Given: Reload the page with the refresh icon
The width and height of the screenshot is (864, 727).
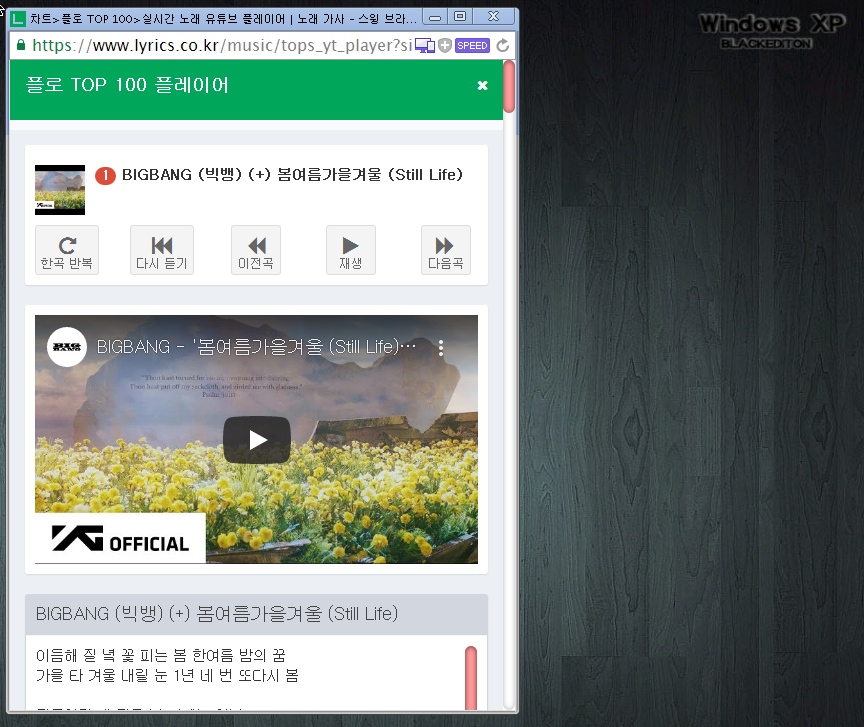Looking at the screenshot, I should tap(503, 46).
